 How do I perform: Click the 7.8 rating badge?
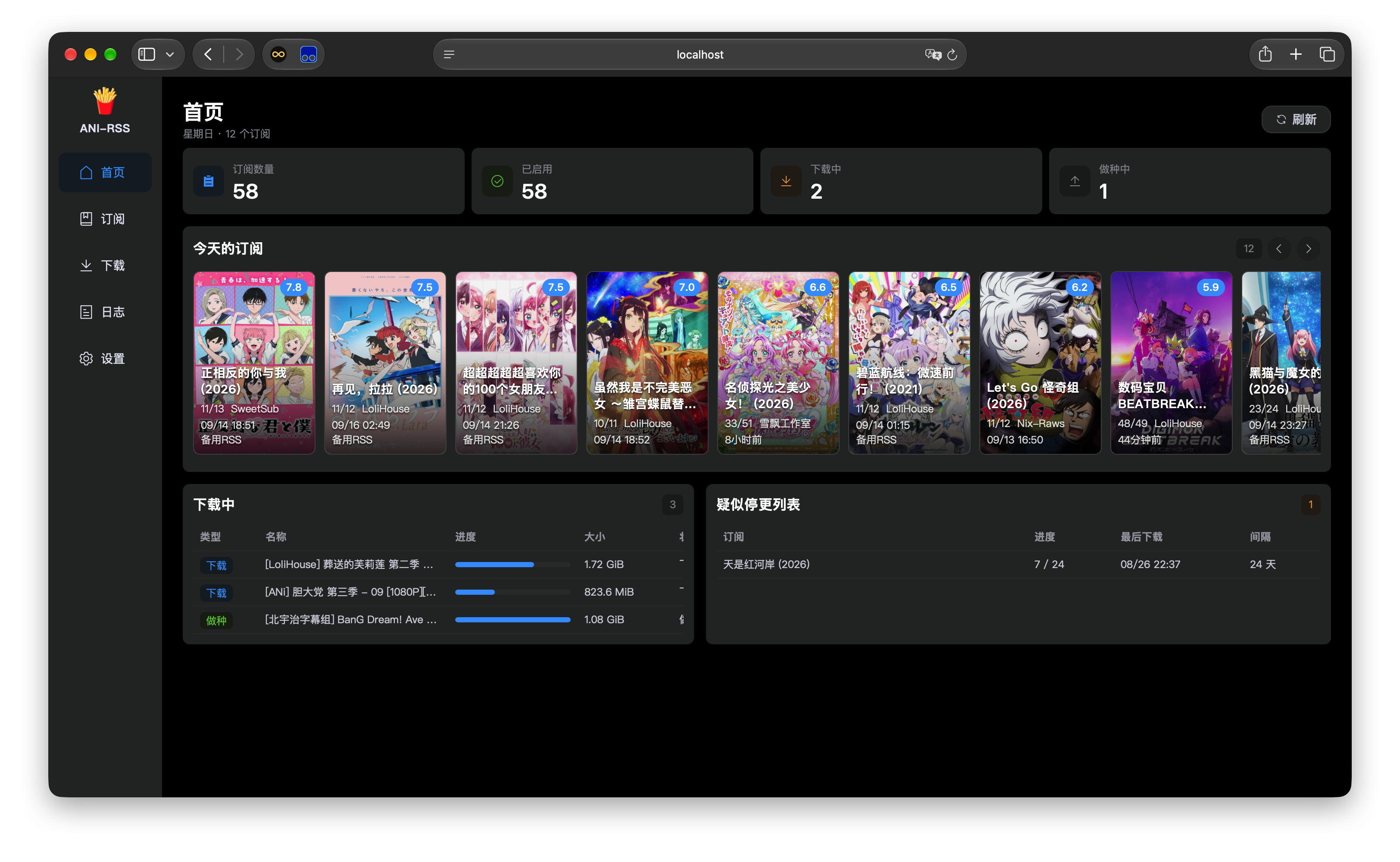pos(294,287)
